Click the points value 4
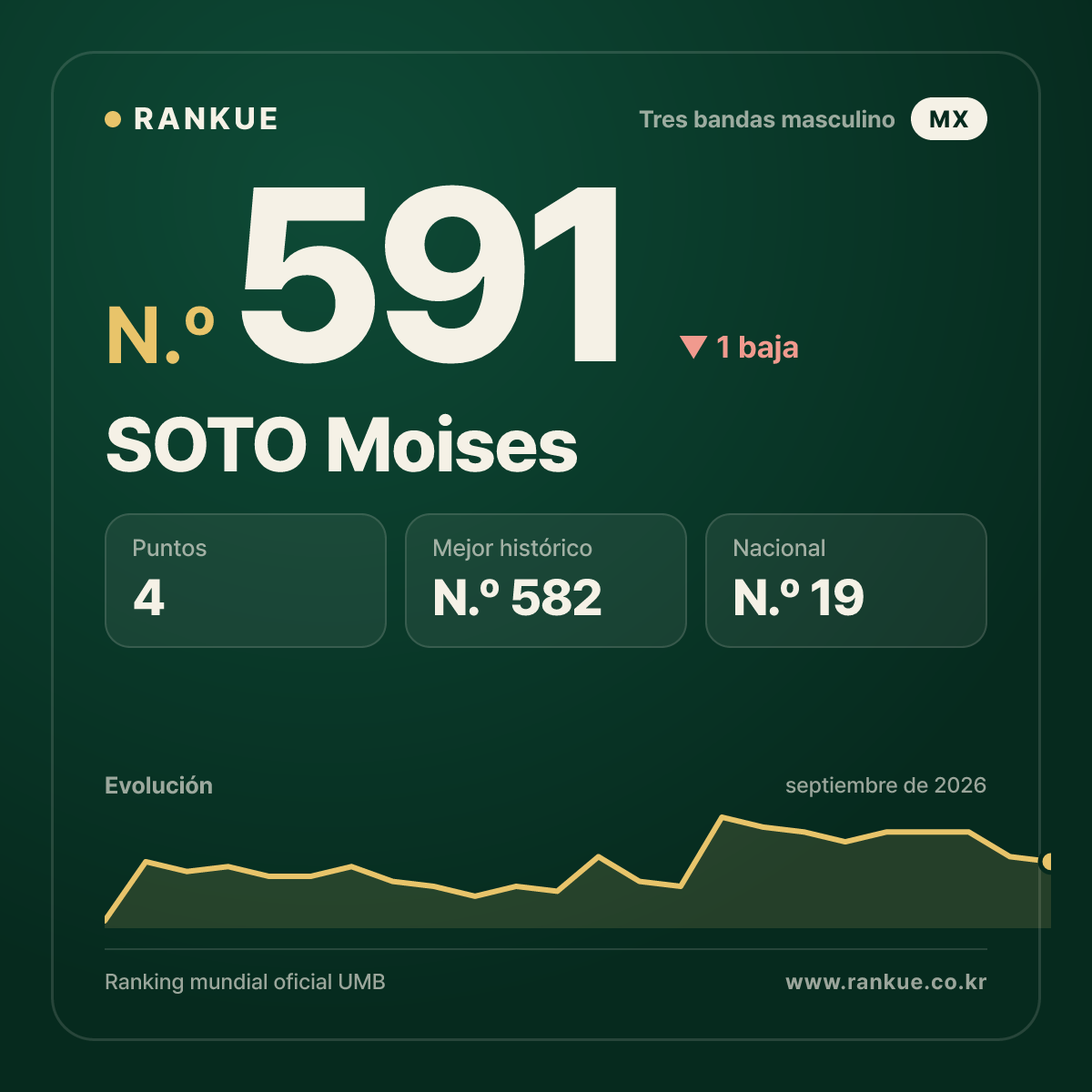This screenshot has width=1092, height=1092. (x=149, y=598)
